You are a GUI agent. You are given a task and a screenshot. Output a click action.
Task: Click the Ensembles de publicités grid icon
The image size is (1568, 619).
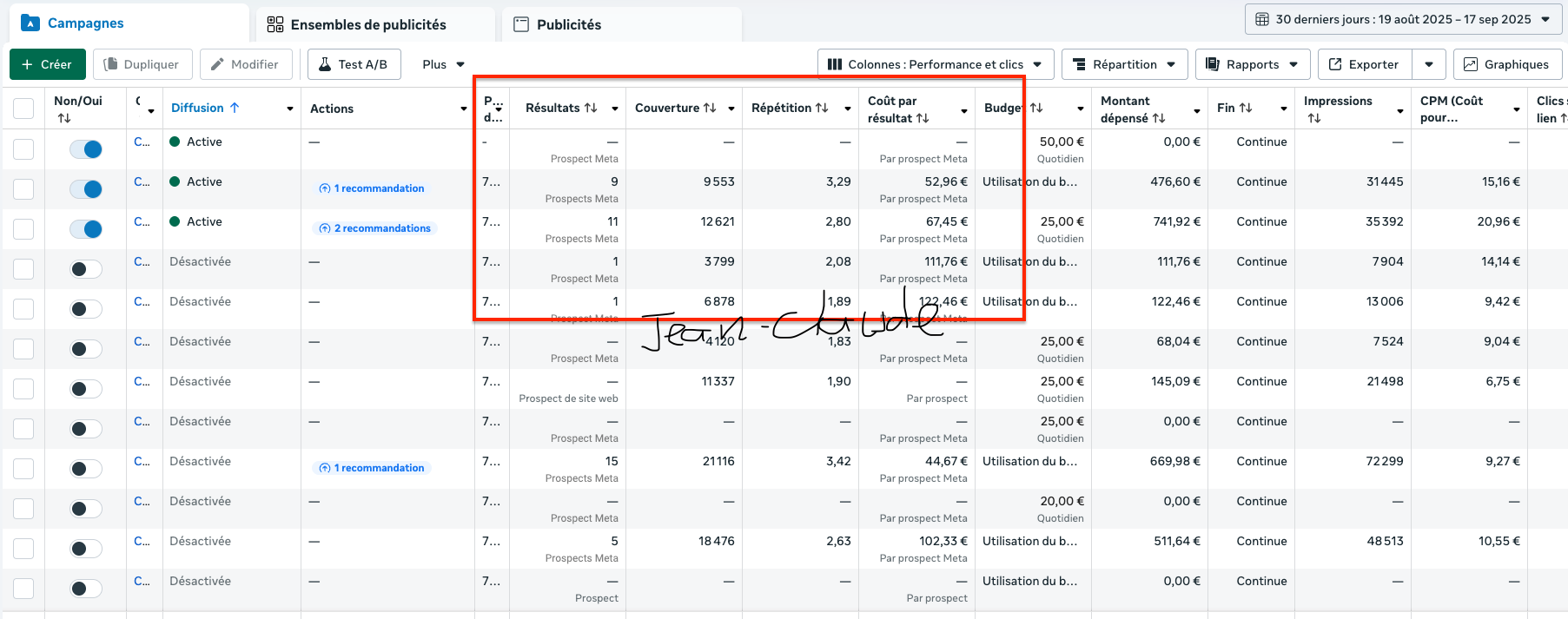[x=275, y=24]
